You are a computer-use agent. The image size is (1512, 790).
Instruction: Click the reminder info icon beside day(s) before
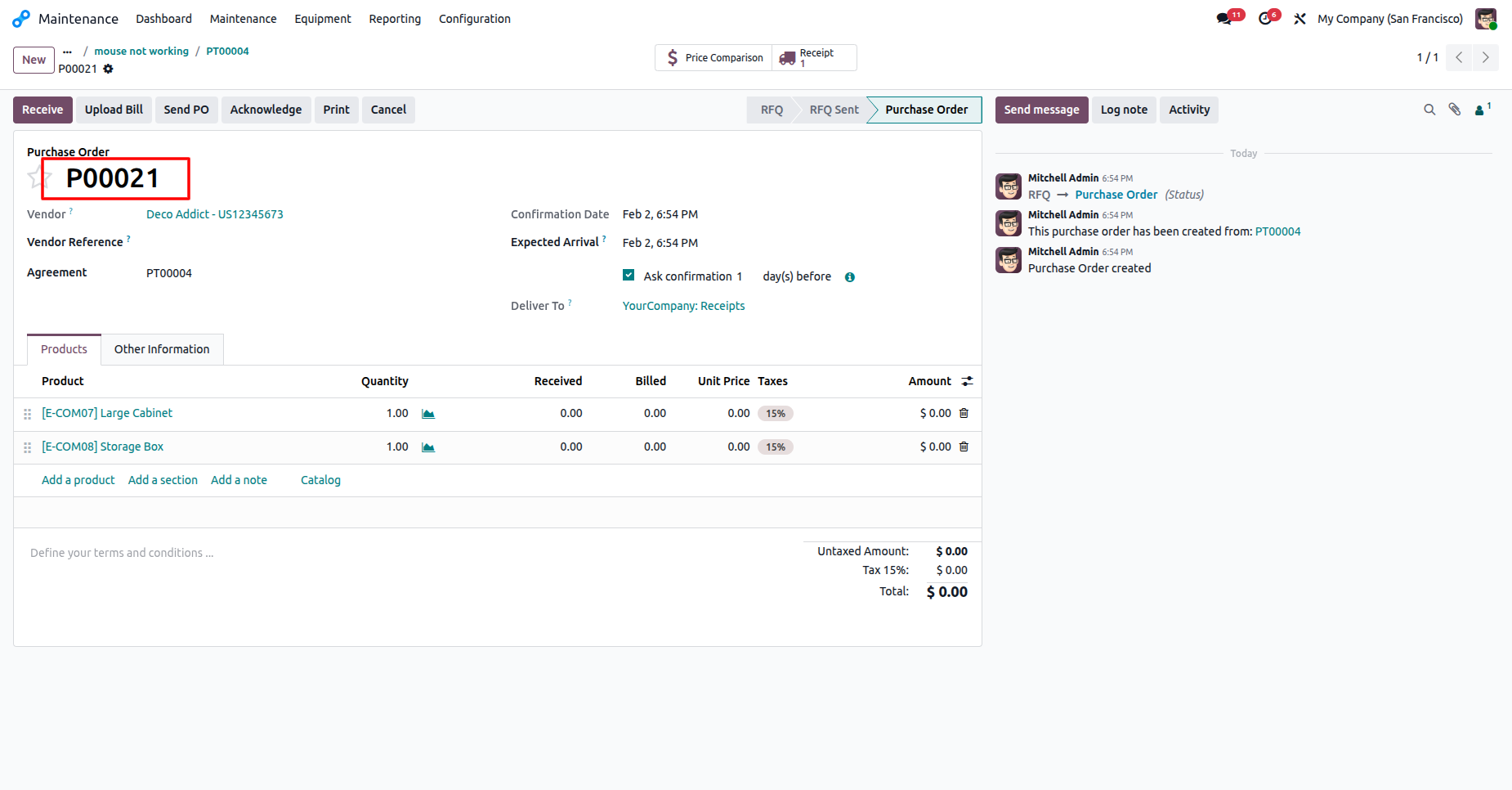850,277
